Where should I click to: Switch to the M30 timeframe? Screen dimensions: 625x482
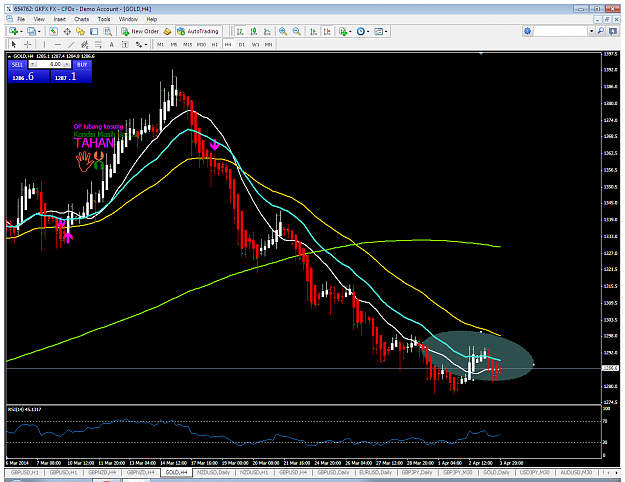201,45
